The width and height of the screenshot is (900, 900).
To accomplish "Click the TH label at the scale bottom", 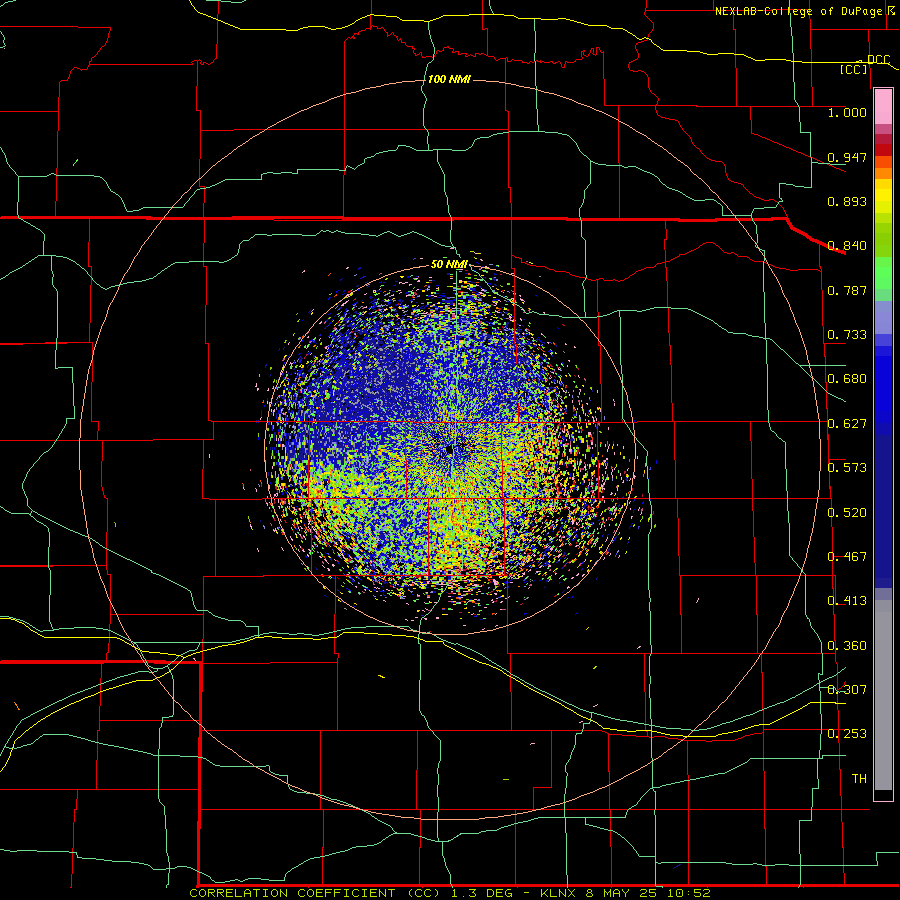I will (x=859, y=778).
